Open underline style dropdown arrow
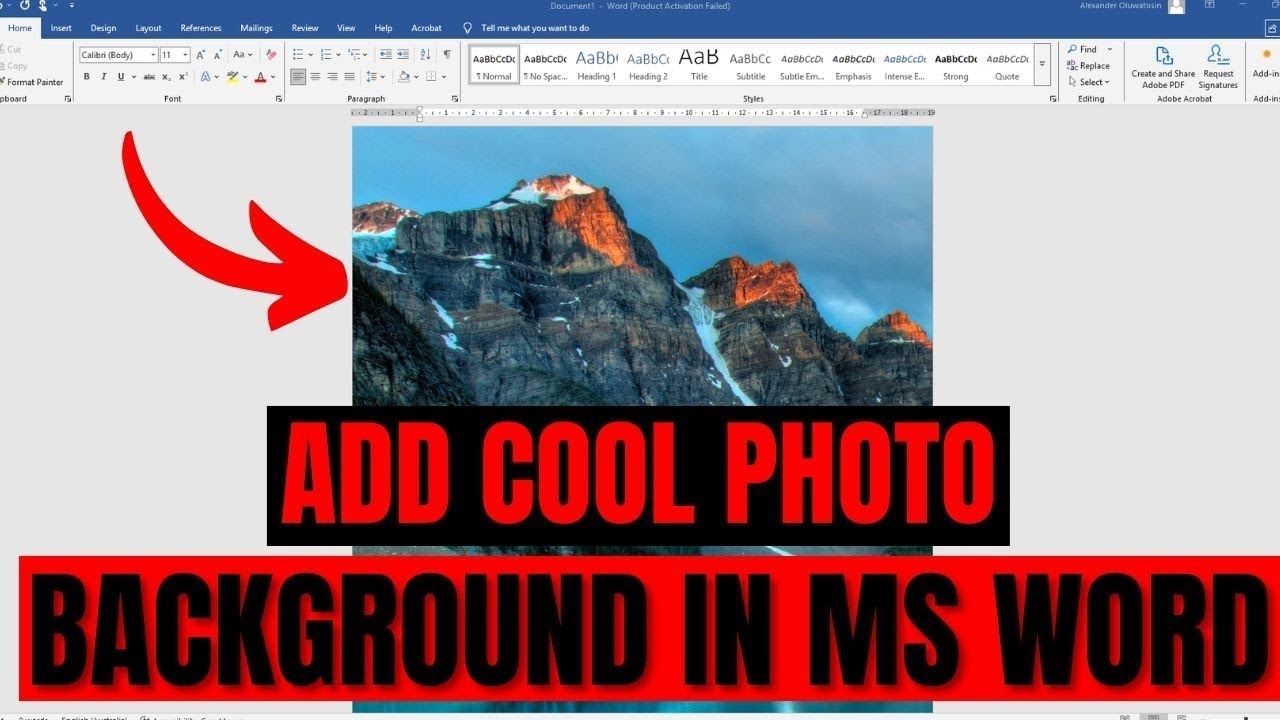 (x=133, y=77)
